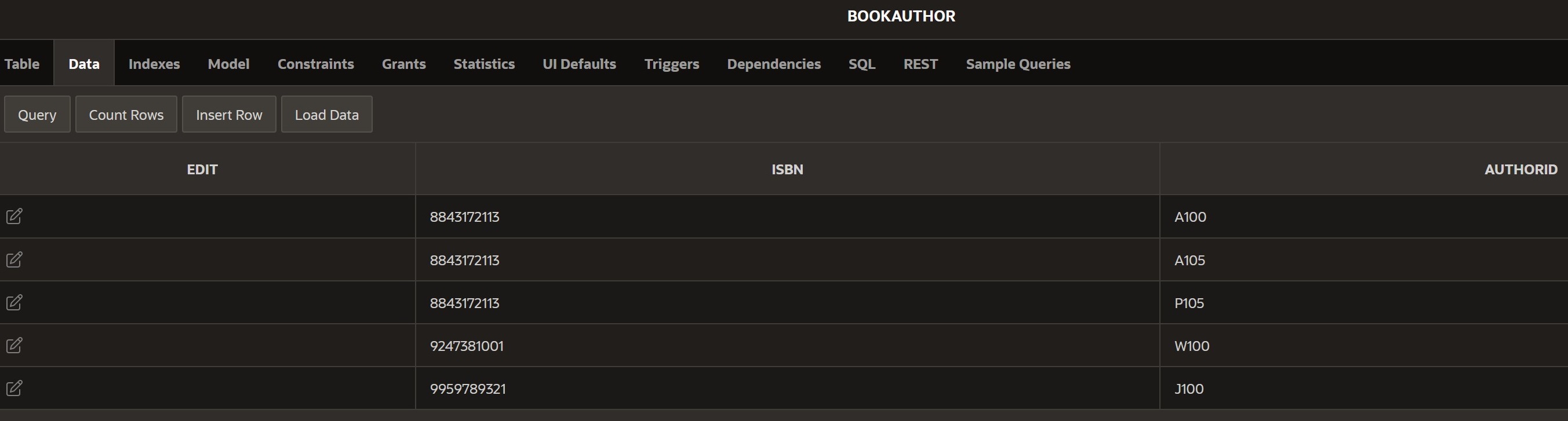The height and width of the screenshot is (421, 1568).
Task: Select ISBN value 9247381001
Action: click(466, 346)
